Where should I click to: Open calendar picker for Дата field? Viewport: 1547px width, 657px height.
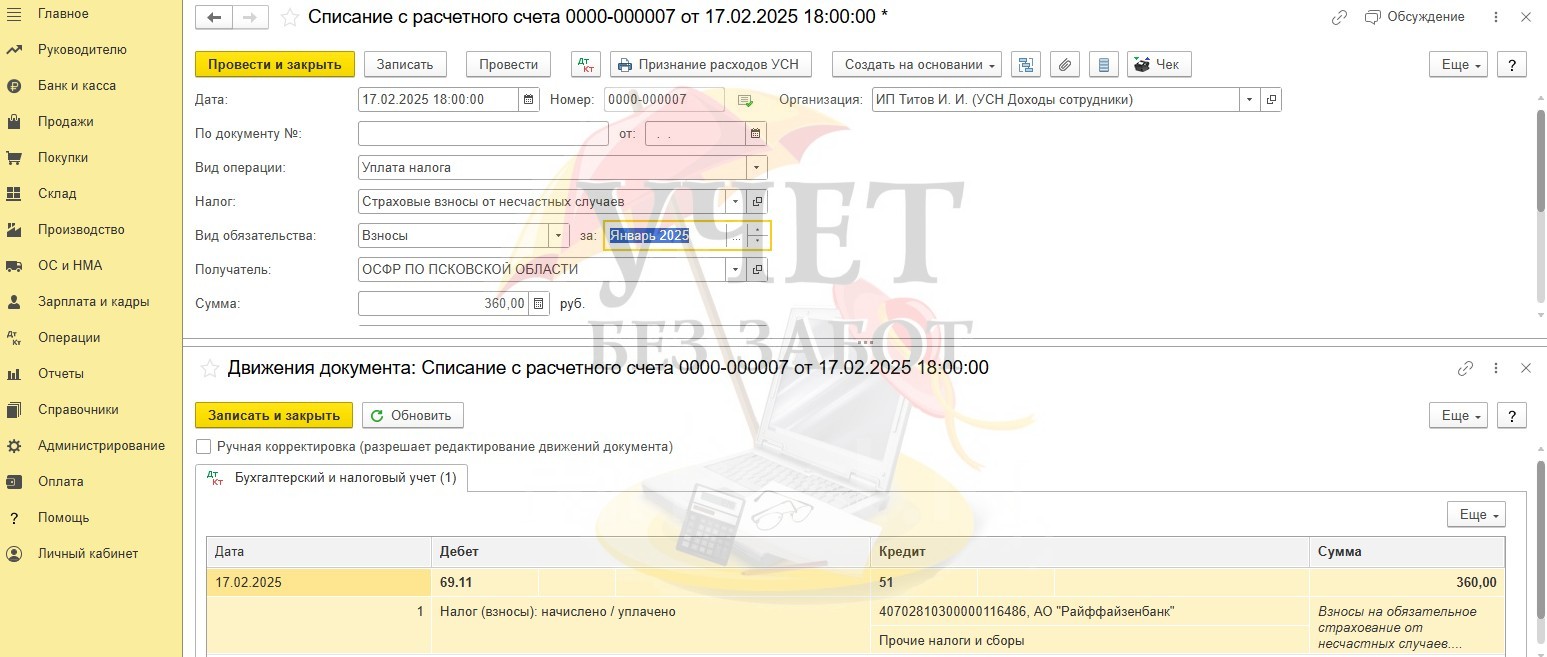(x=529, y=100)
